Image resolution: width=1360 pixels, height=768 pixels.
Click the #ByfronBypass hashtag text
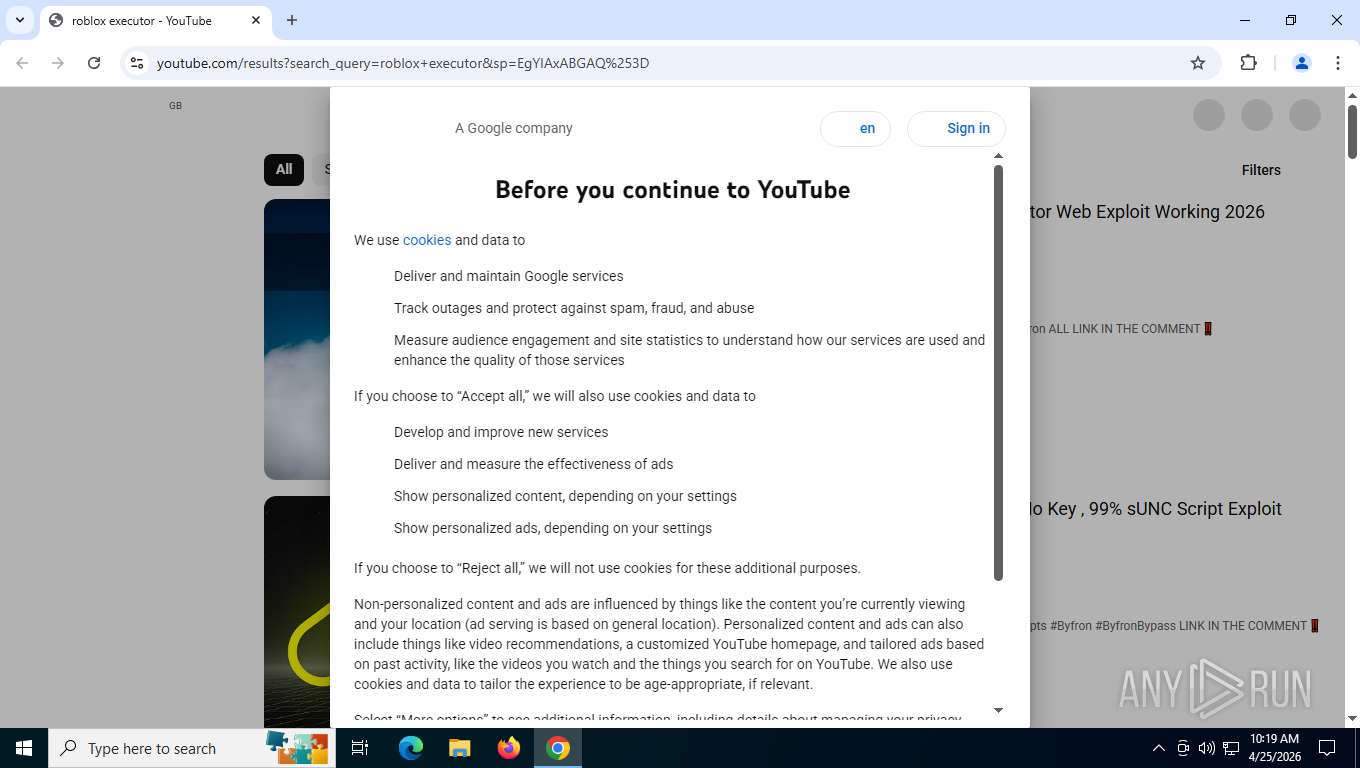click(1135, 626)
